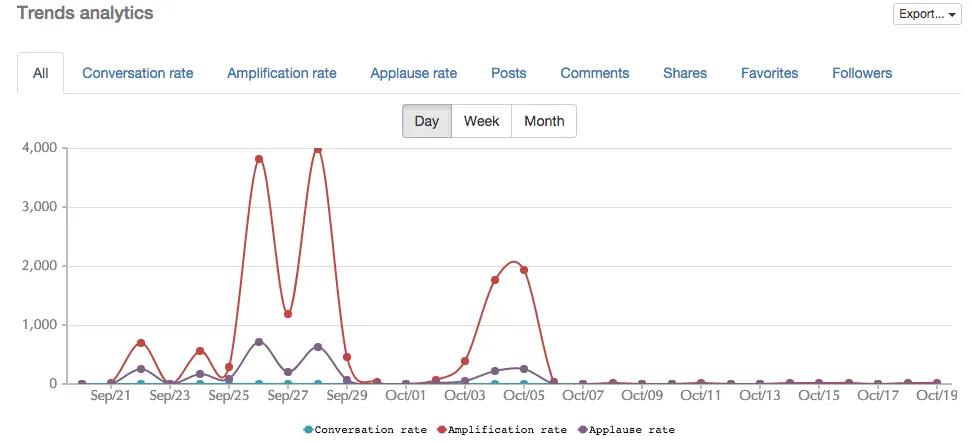
Task: View the Shares tab
Action: pos(685,73)
